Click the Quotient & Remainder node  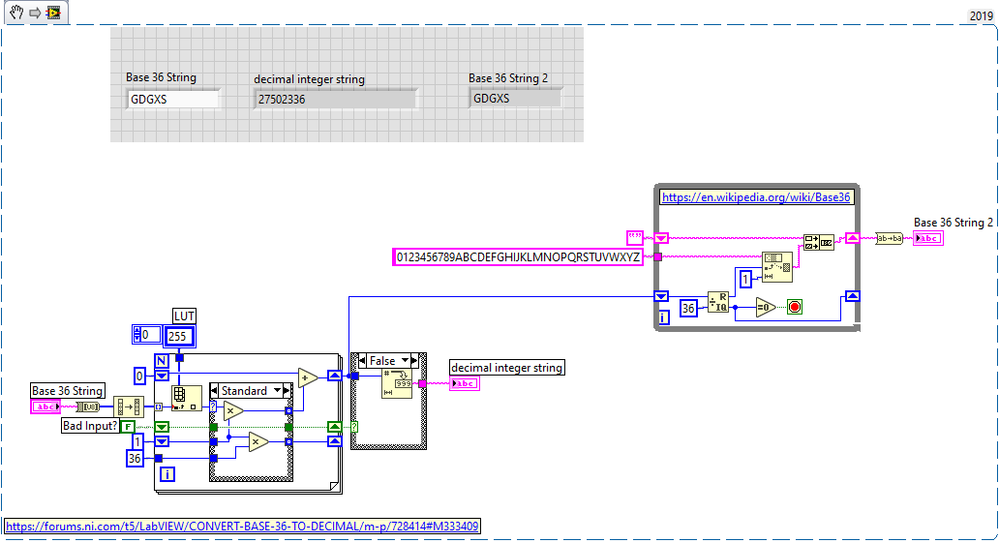(x=718, y=303)
